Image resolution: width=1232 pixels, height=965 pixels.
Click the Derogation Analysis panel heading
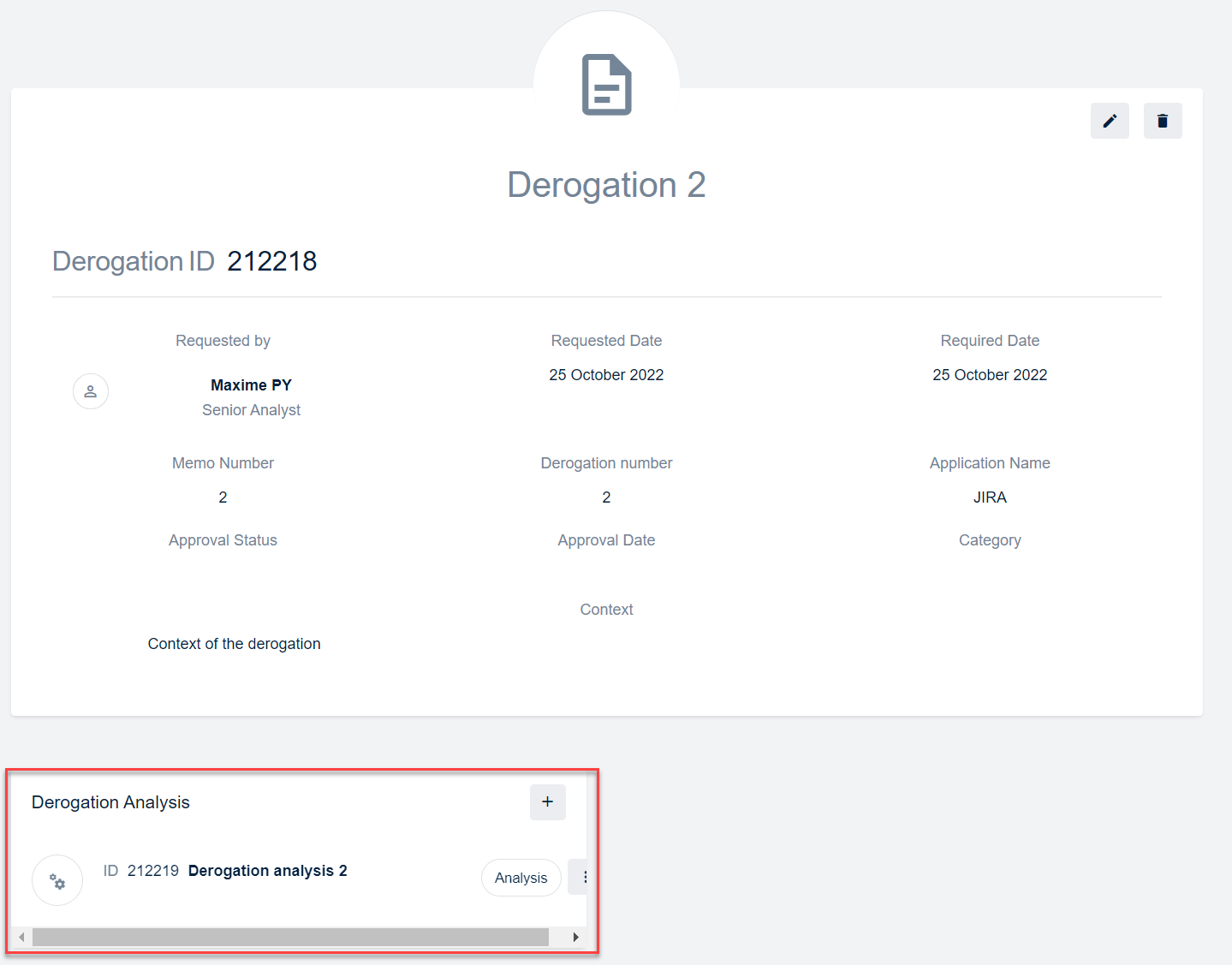[110, 802]
